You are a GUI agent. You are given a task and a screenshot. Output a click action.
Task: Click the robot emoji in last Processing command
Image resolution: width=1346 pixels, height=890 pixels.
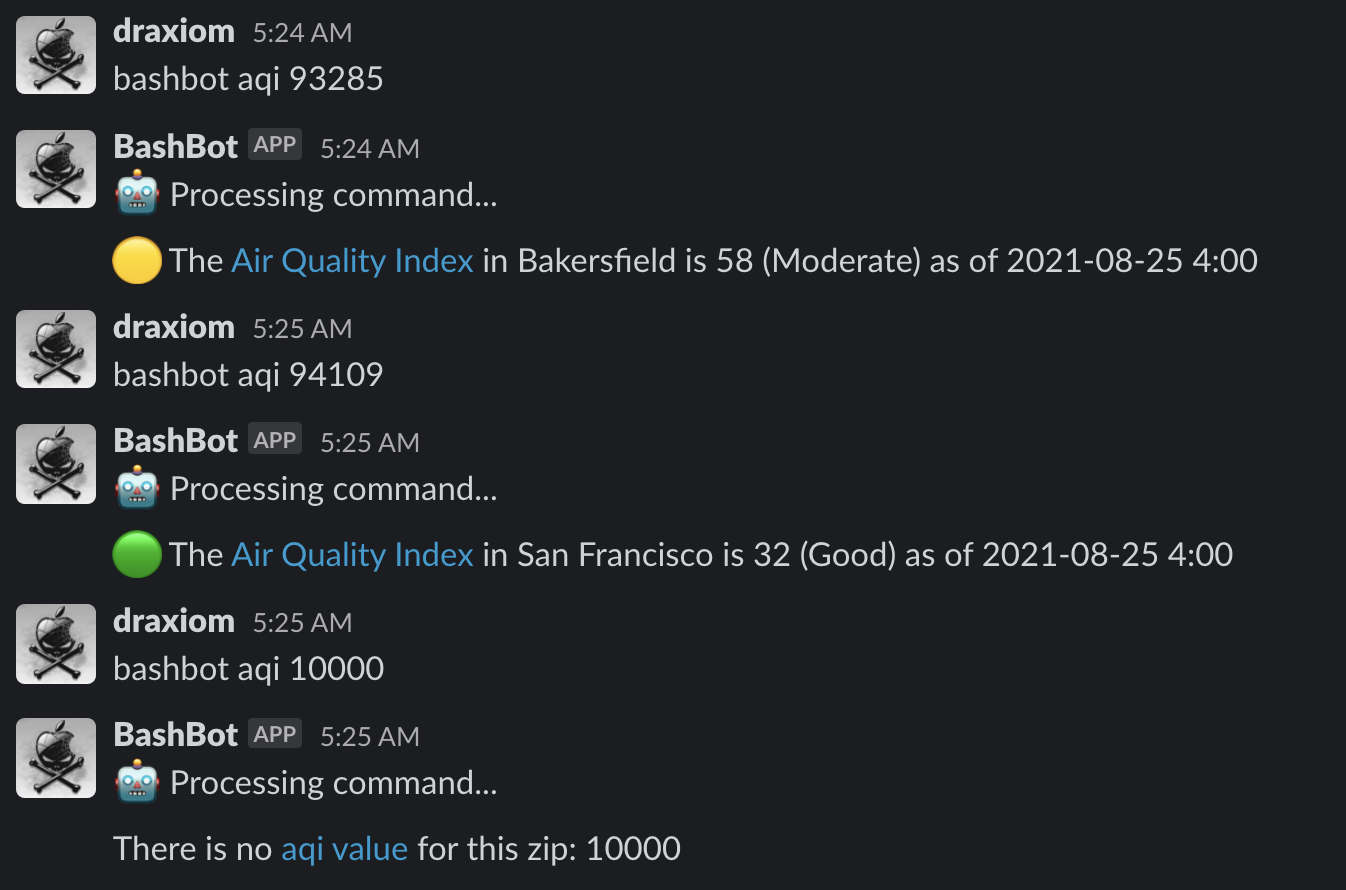(x=137, y=782)
